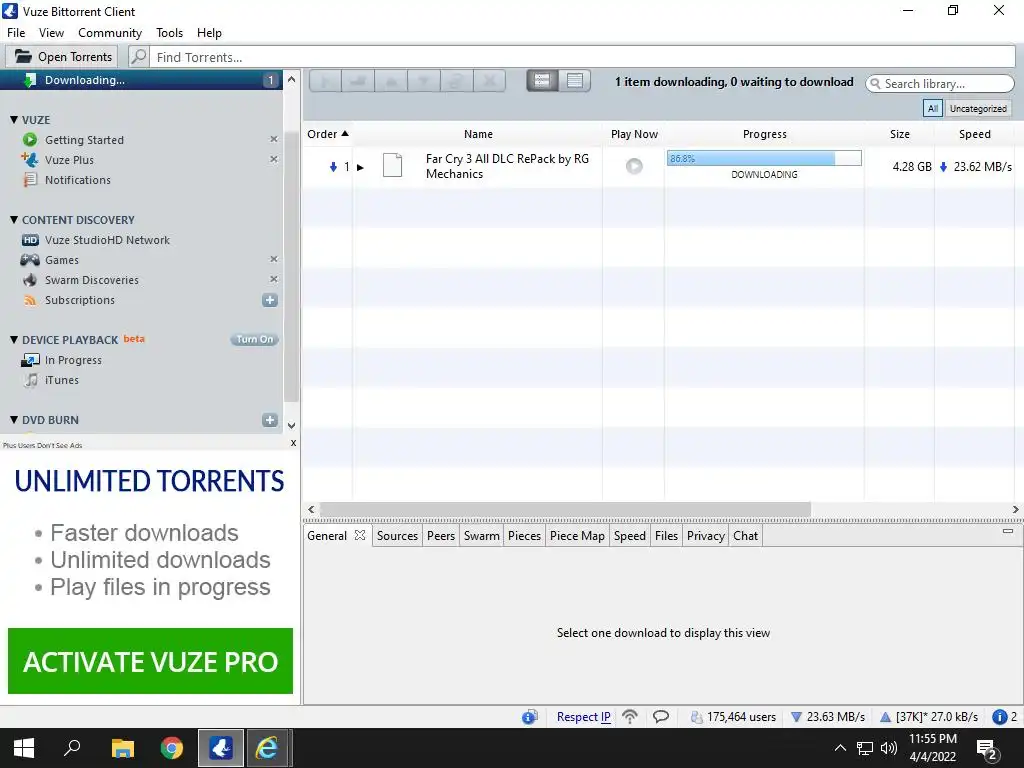Click the status bar blue info icon
1024x768 pixels.
530,717
